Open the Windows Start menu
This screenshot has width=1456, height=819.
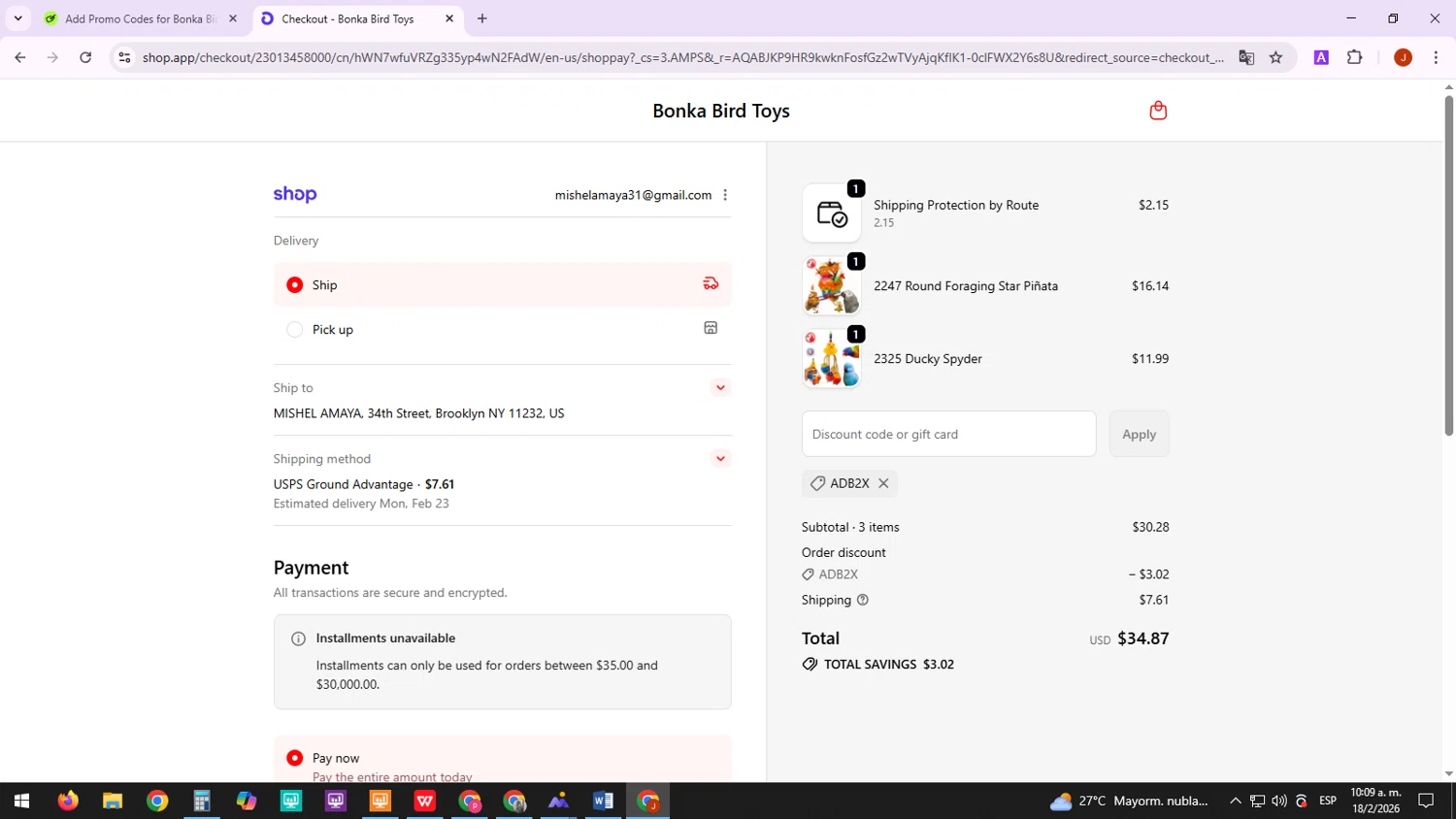click(21, 801)
